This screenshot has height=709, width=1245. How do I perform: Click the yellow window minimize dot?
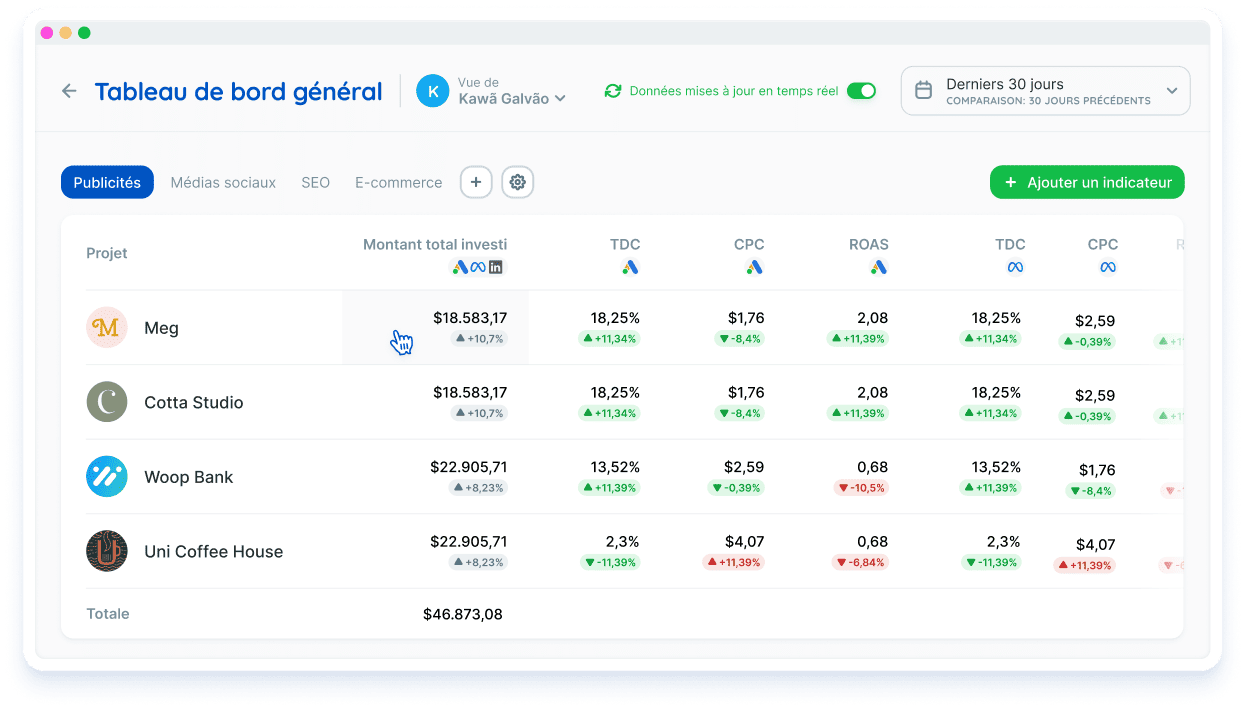coord(65,33)
